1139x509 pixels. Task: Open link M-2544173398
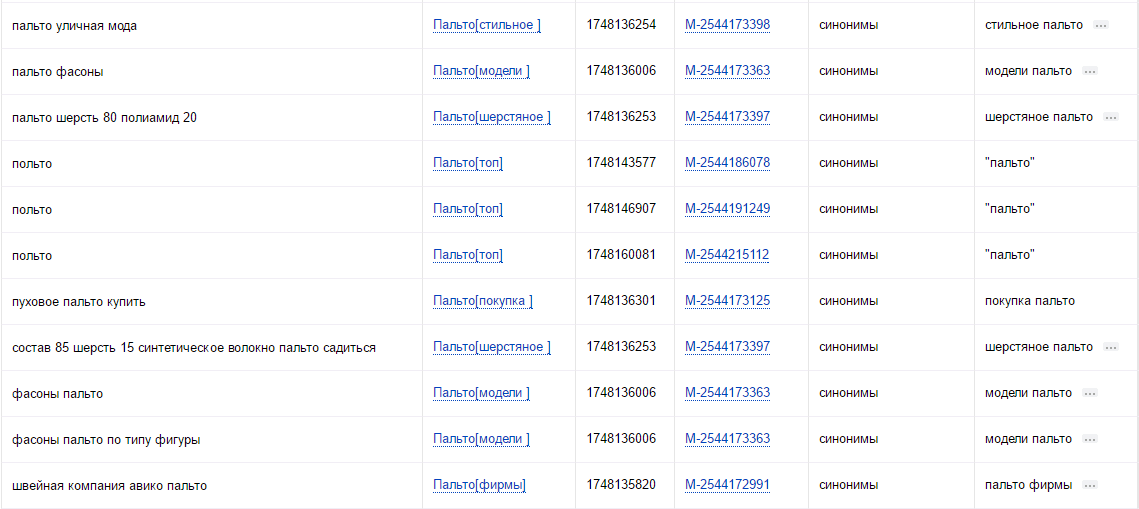click(727, 25)
